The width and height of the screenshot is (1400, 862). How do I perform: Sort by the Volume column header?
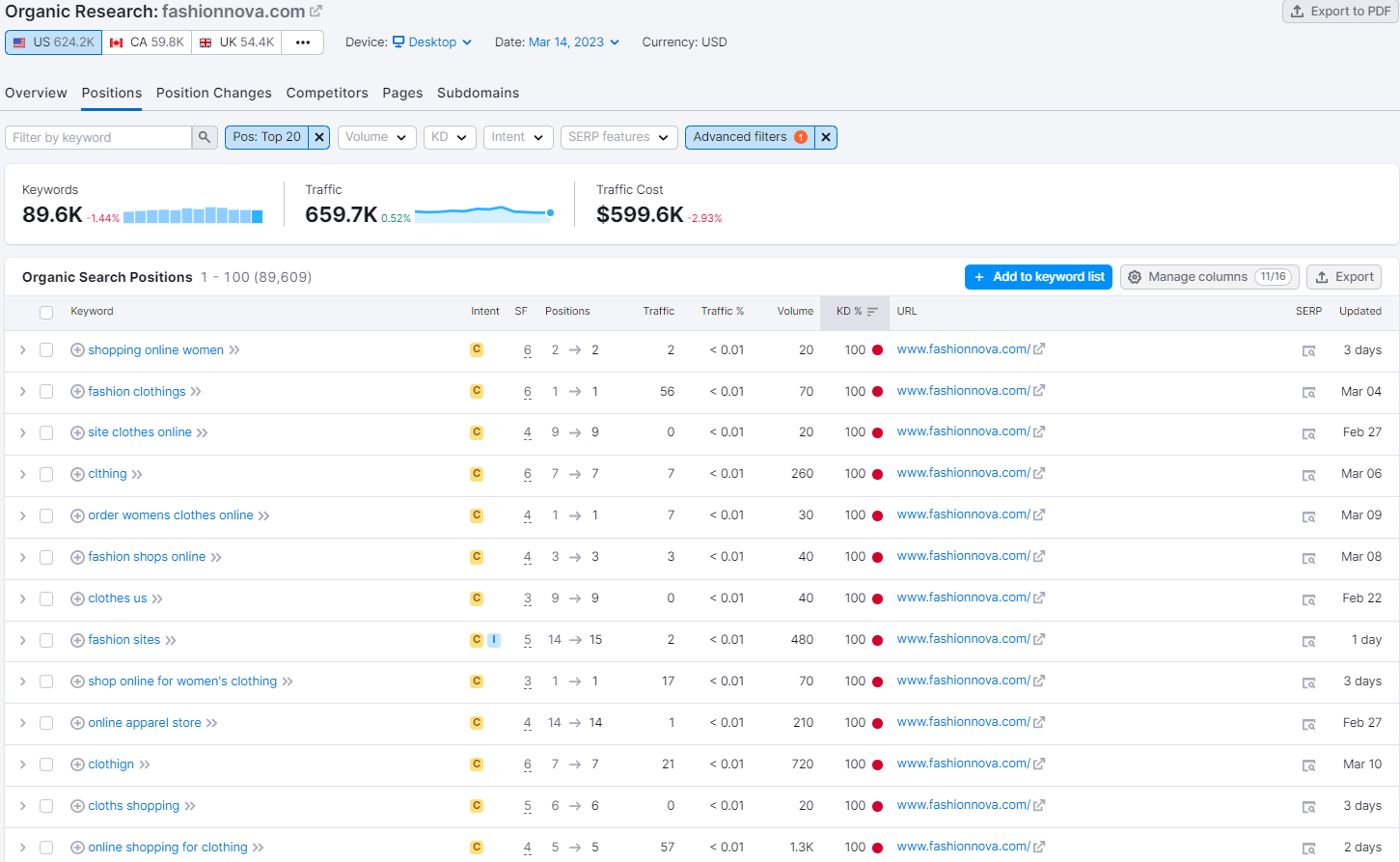(795, 311)
